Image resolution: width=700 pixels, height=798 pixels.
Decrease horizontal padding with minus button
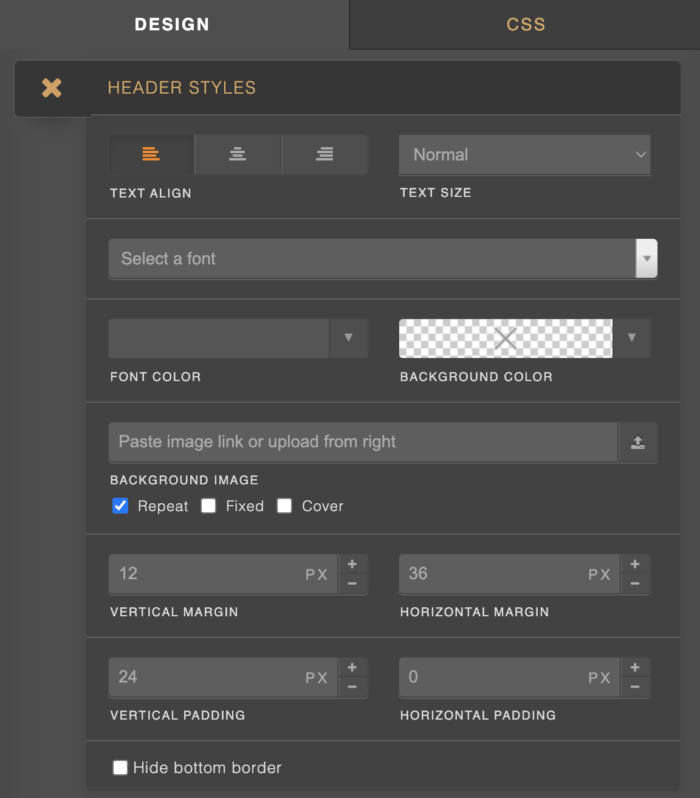point(634,687)
